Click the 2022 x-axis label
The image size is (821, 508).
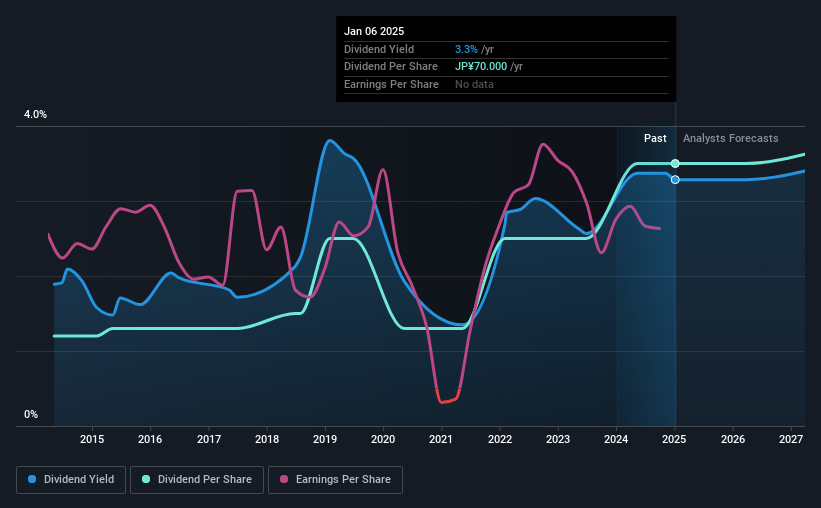[500, 439]
